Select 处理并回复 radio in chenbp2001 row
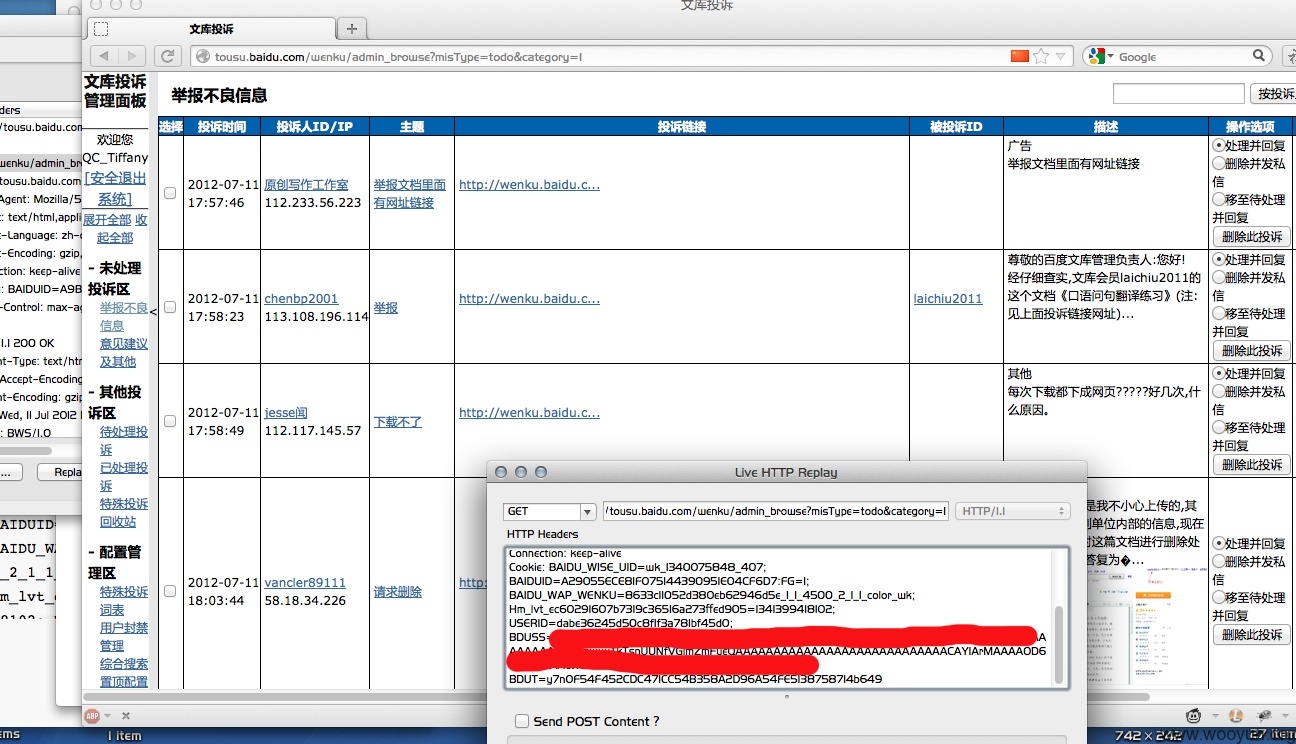Screen dimensions: 1296x744 click(x=1218, y=259)
